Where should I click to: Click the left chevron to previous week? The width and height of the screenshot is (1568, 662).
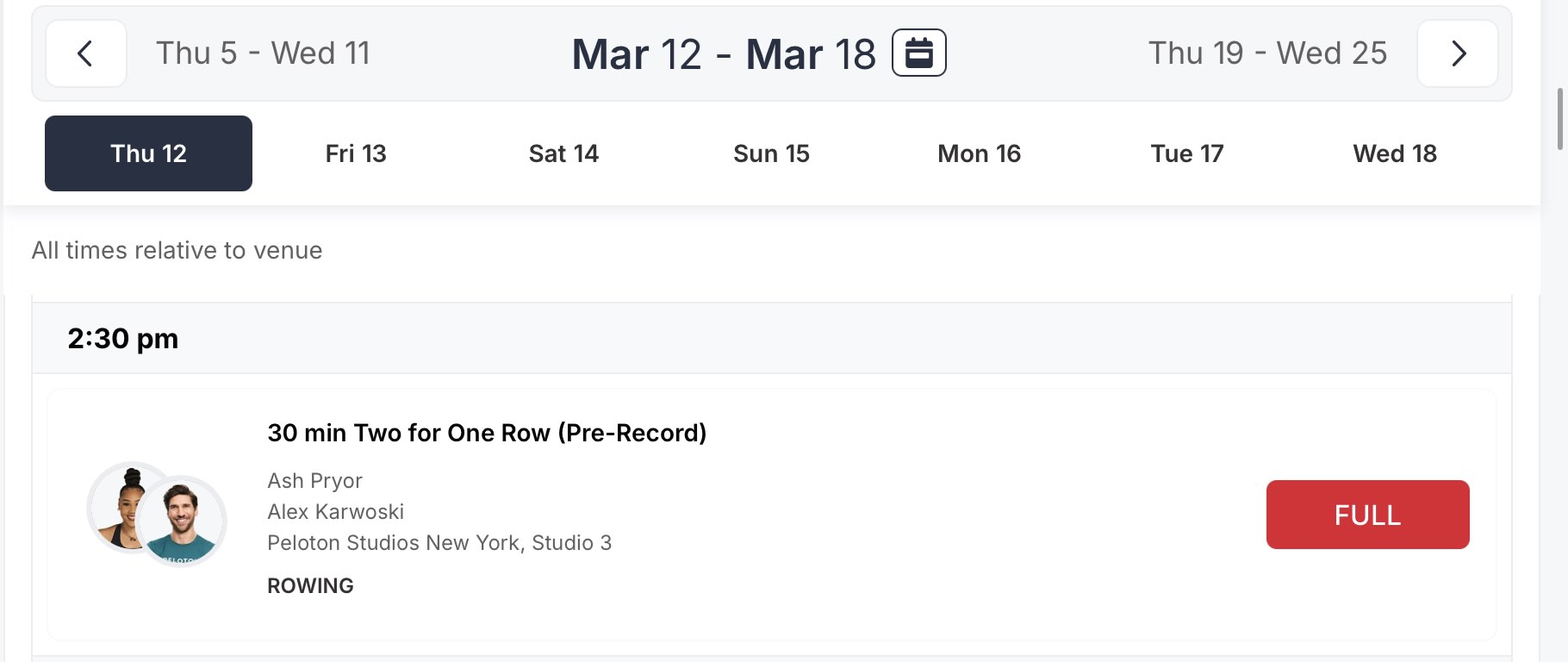[85, 53]
